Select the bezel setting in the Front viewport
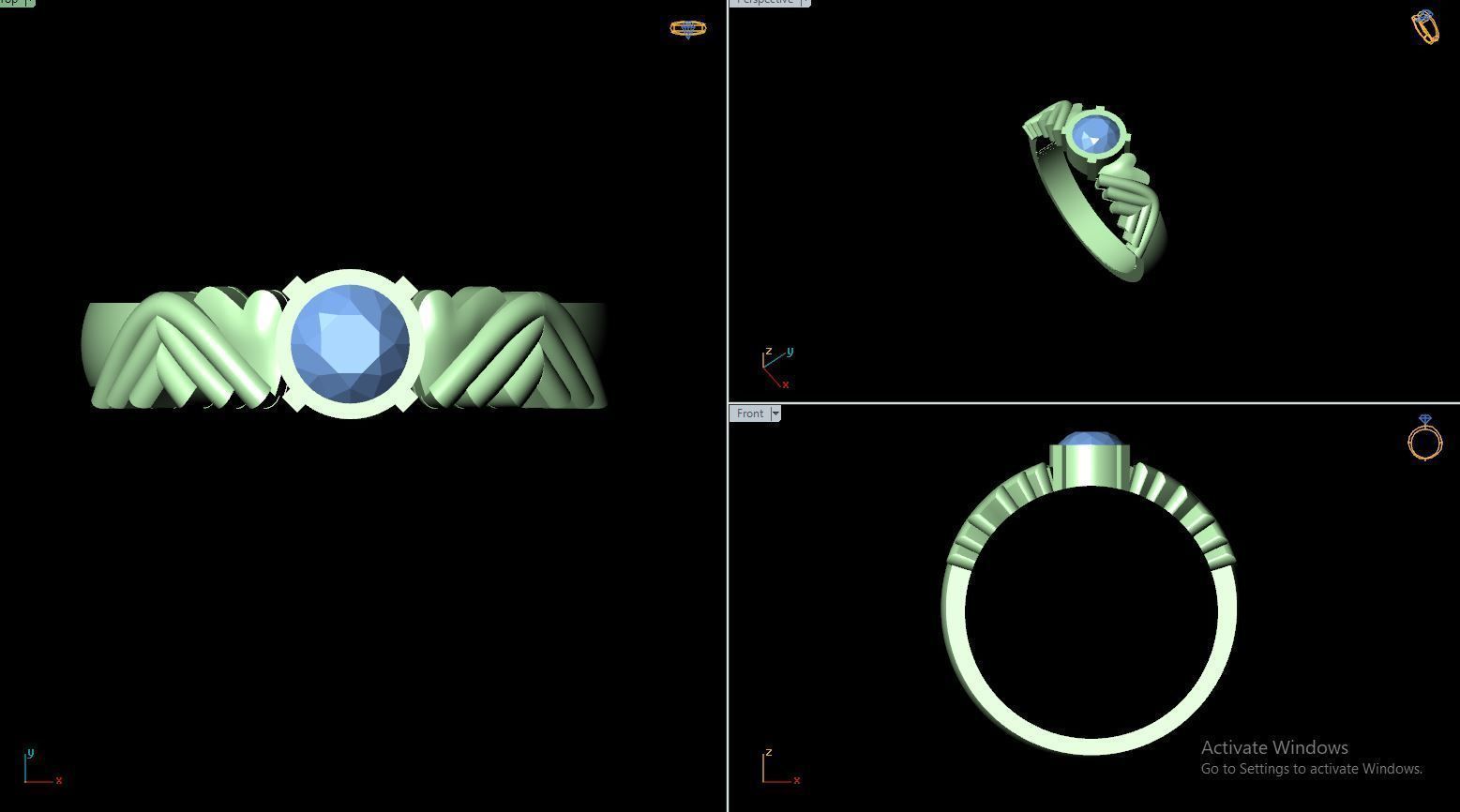The image size is (1460, 812). [x=1089, y=466]
